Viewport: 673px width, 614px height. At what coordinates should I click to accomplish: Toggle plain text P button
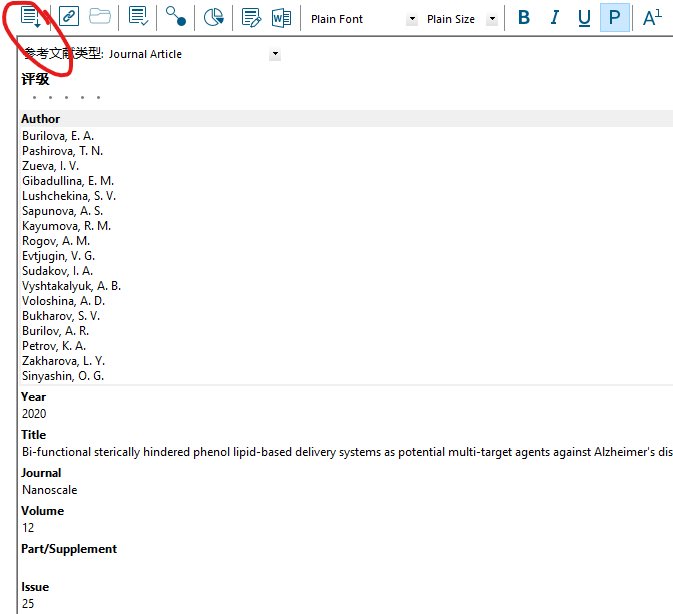[615, 18]
